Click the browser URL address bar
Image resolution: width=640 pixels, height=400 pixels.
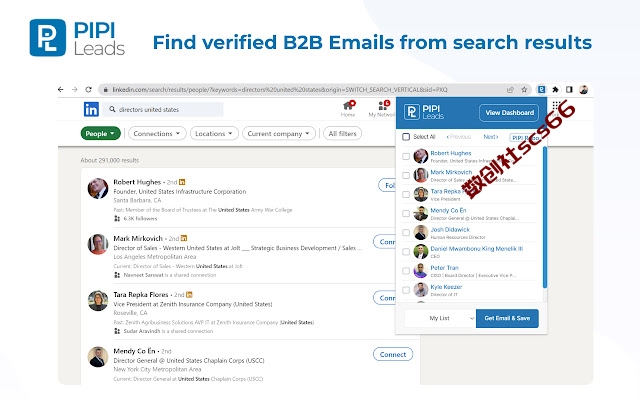314,89
